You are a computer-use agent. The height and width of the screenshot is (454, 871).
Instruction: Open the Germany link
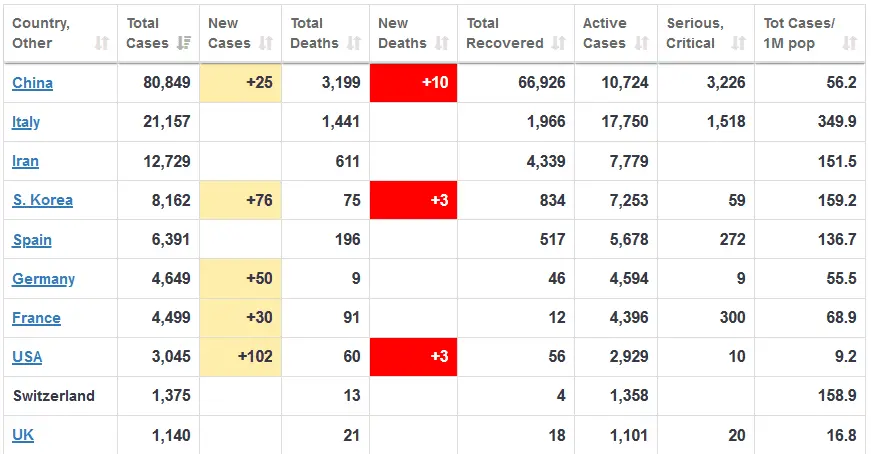[43, 279]
